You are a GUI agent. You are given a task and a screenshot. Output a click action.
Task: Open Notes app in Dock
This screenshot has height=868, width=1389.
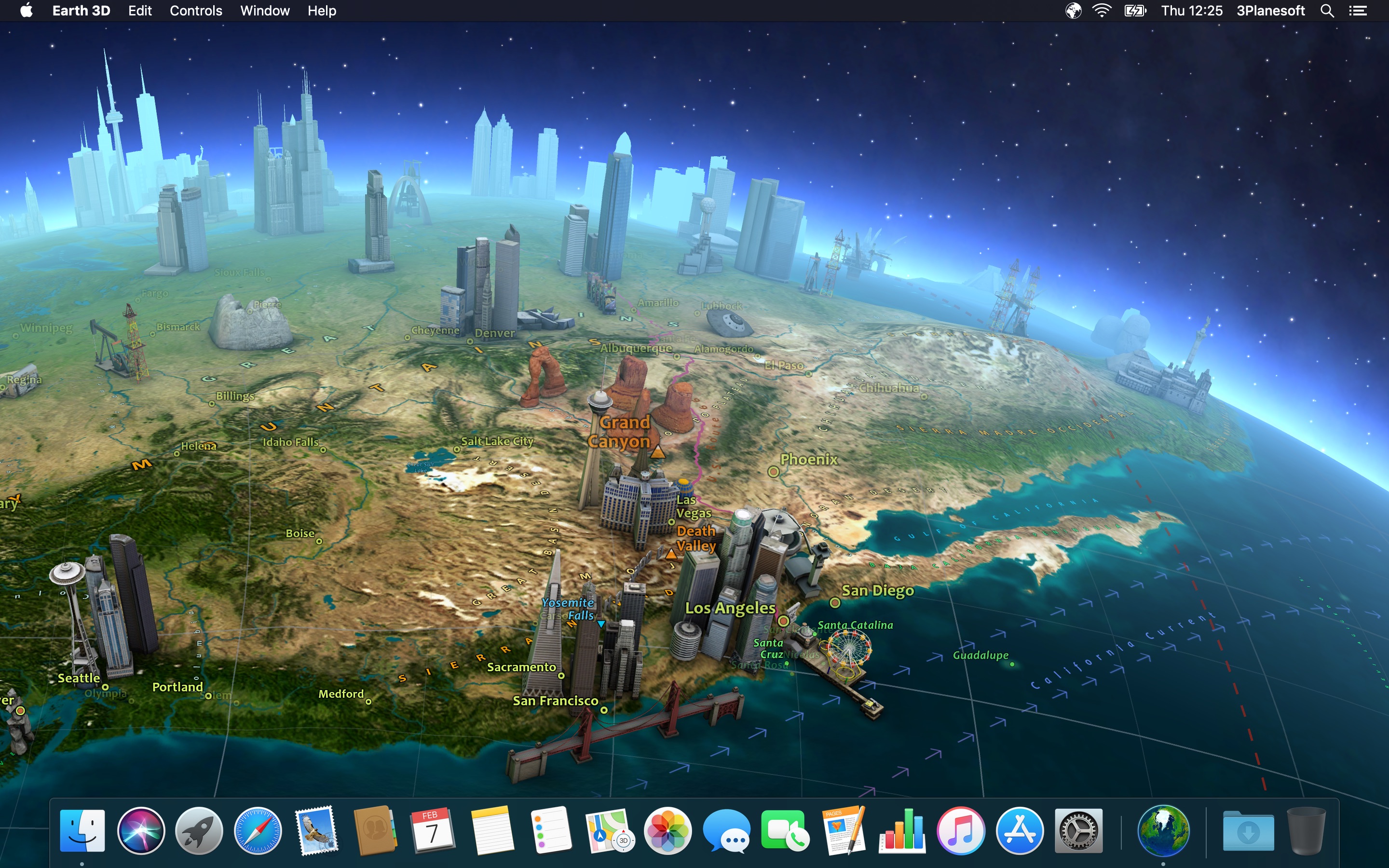492,830
